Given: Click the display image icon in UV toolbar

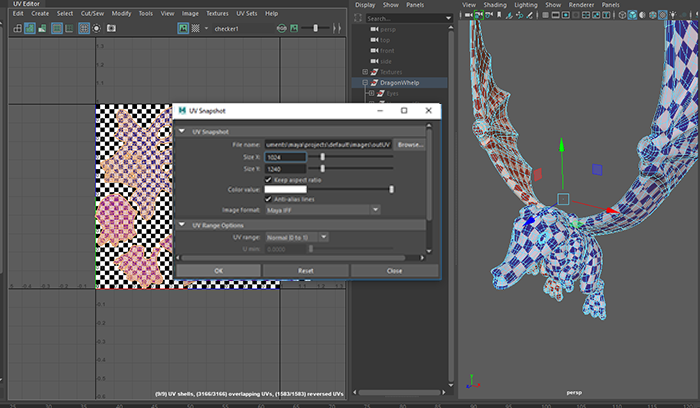Looking at the screenshot, I should [182, 29].
